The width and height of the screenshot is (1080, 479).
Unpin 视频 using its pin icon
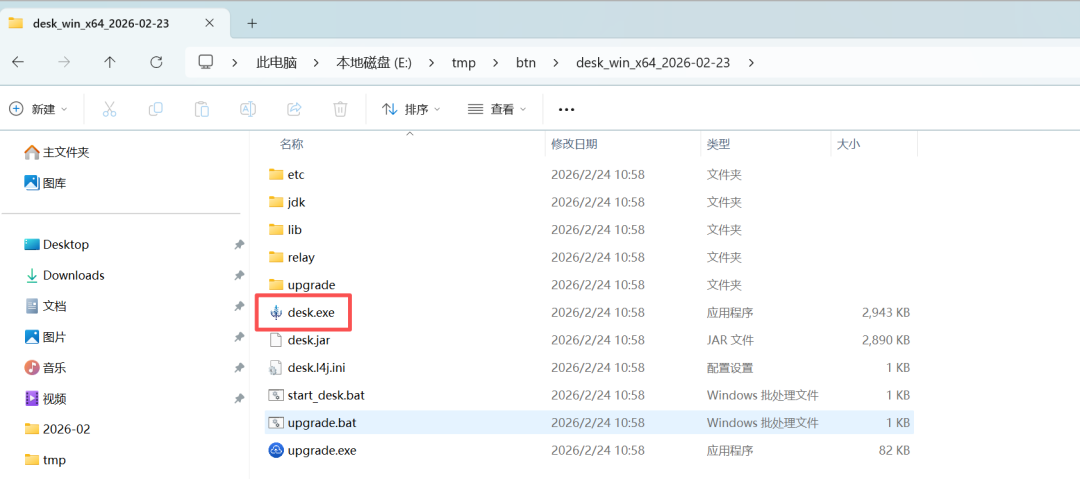(x=239, y=398)
